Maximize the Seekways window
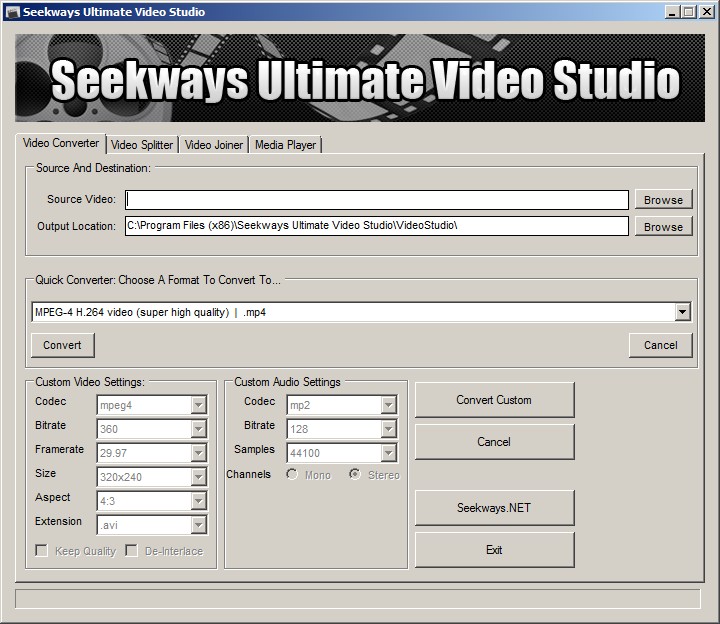 688,12
